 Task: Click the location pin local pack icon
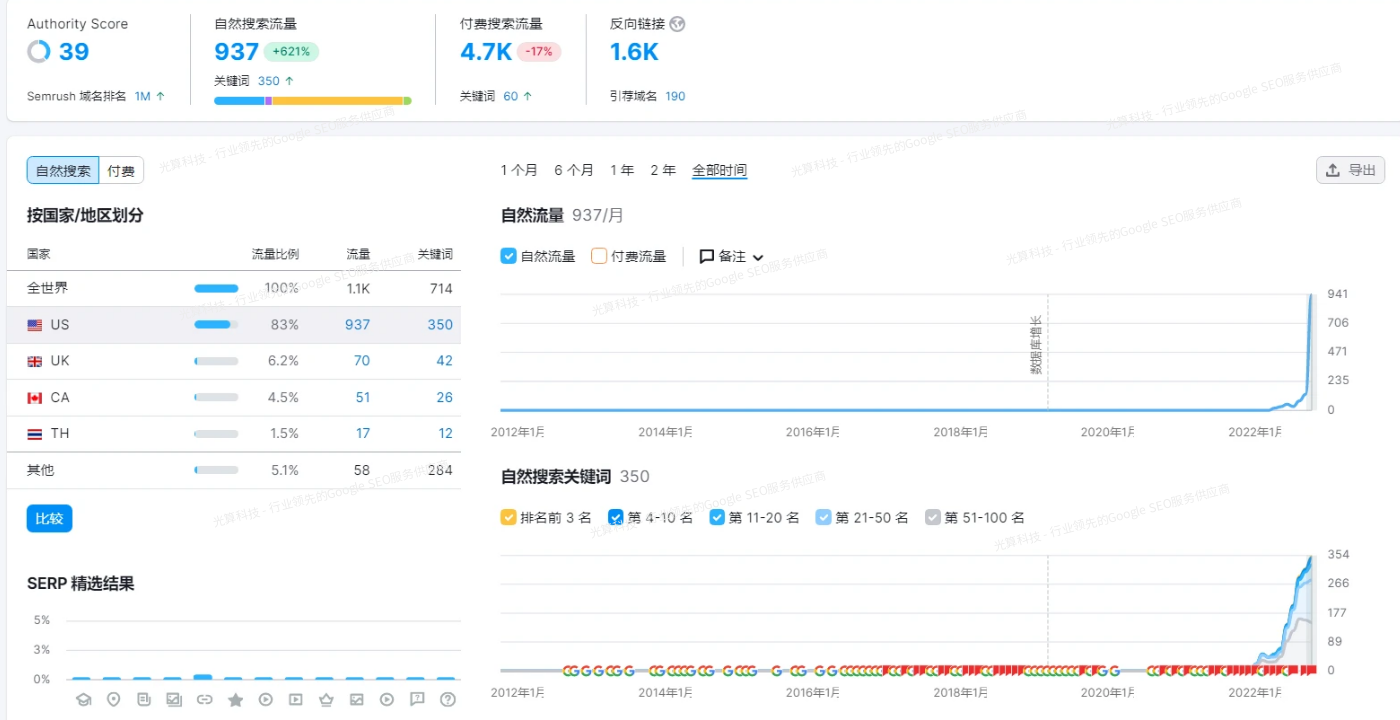113,699
